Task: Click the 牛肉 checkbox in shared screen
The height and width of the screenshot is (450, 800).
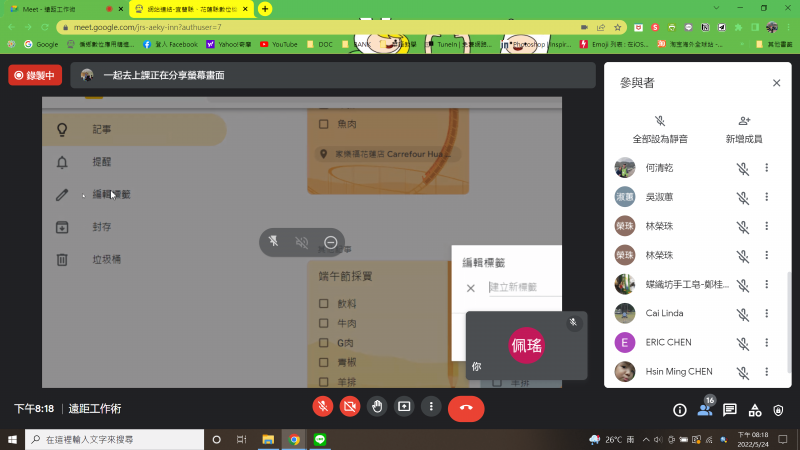Action: [x=323, y=323]
